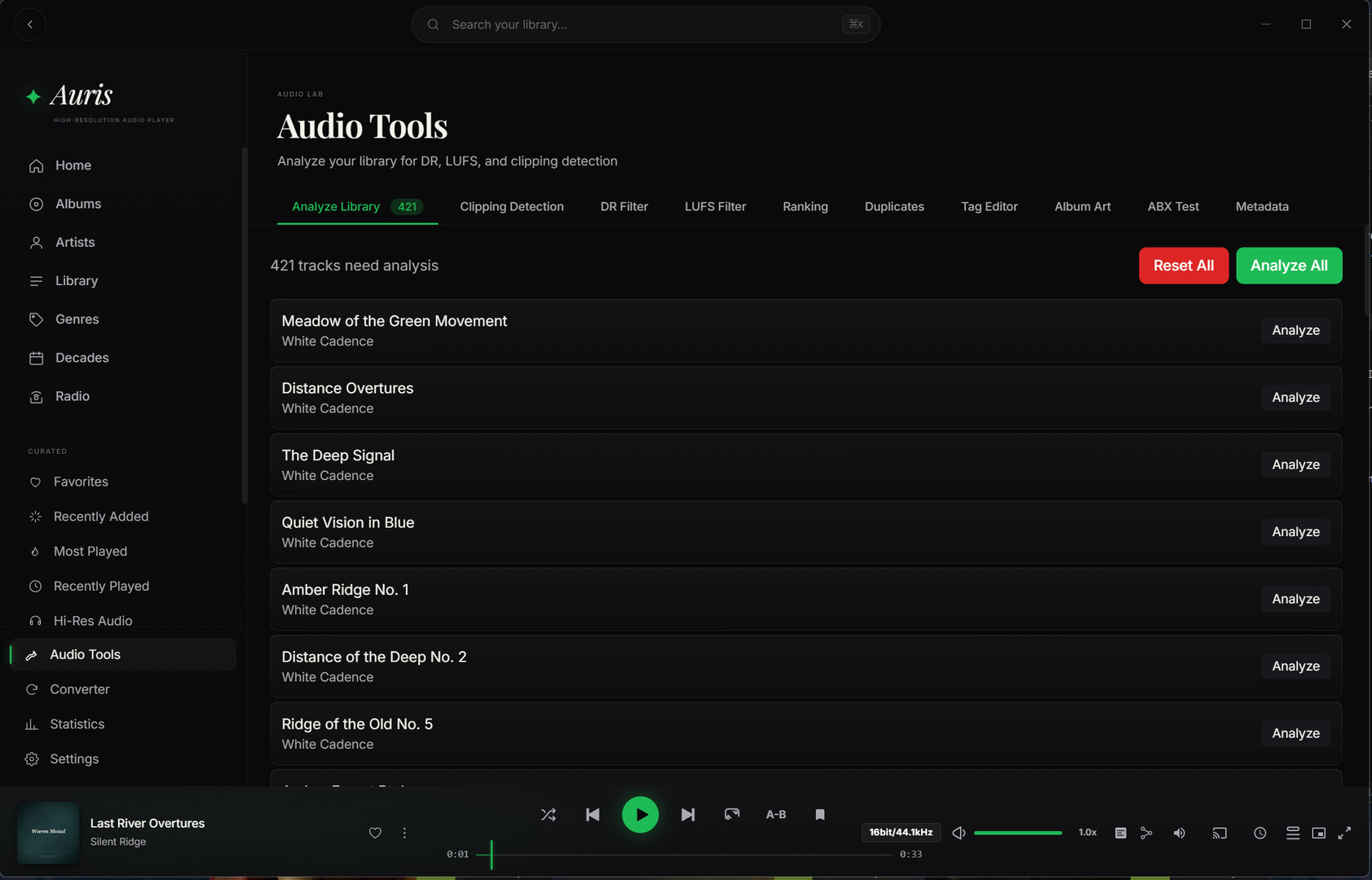Show the play queue
The width and height of the screenshot is (1372, 880).
[x=1293, y=833]
